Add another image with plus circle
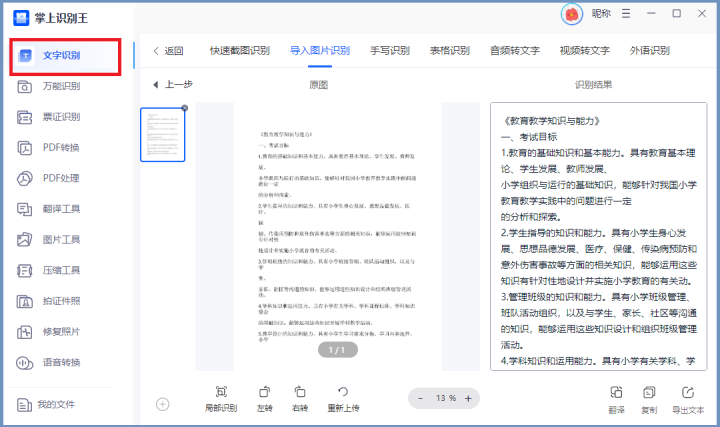This screenshot has width=720, height=427. click(x=163, y=405)
